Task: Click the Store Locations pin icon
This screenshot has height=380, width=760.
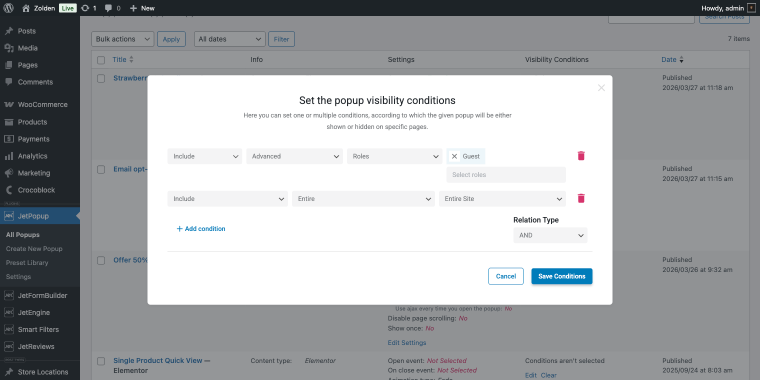Action: click(9, 372)
